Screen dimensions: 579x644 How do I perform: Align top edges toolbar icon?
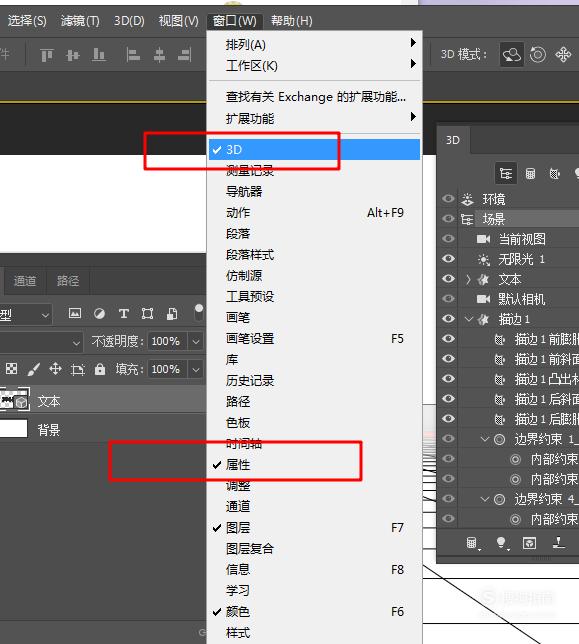click(x=47, y=55)
